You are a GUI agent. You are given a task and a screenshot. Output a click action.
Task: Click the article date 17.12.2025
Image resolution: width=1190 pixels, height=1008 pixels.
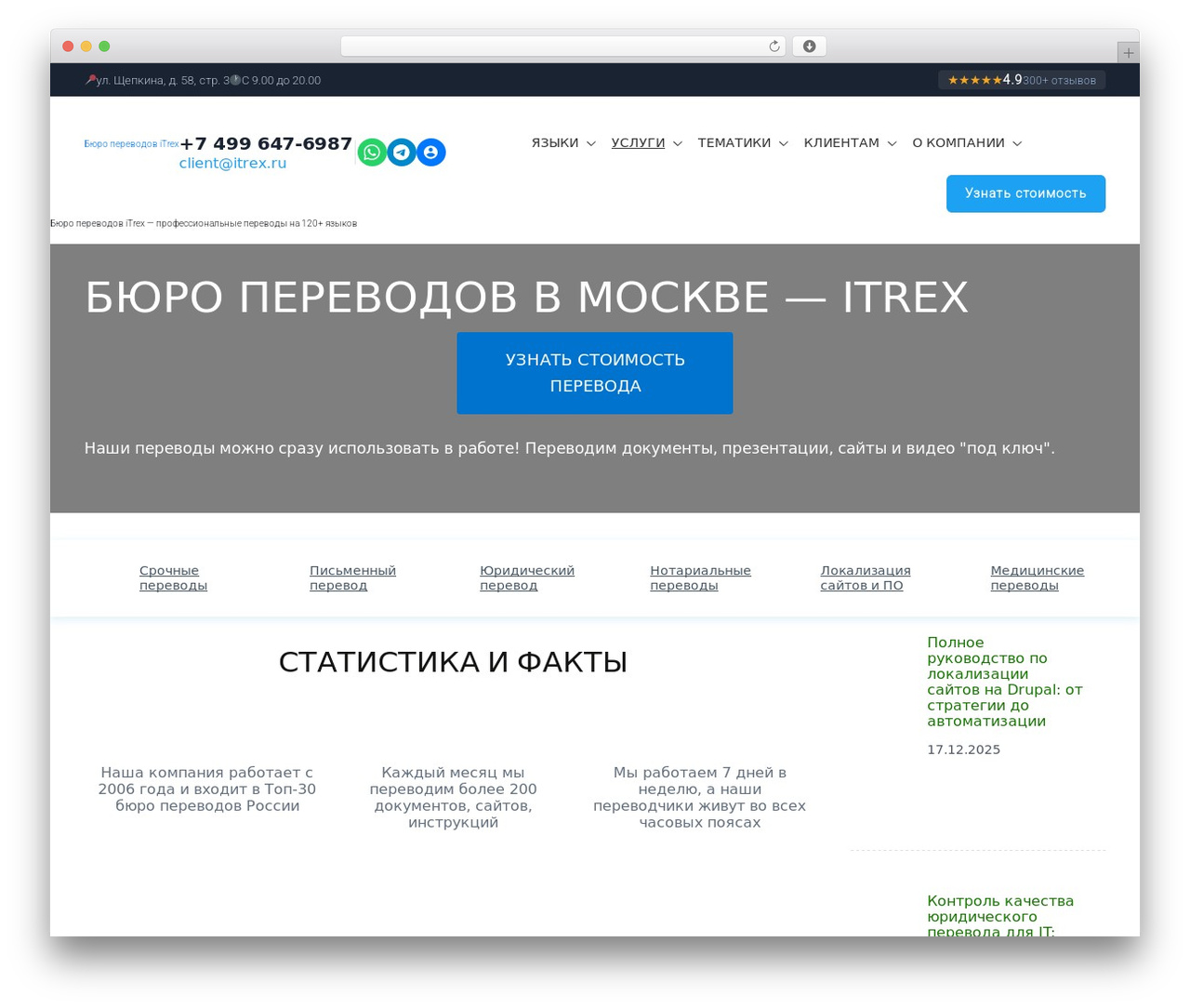964,749
